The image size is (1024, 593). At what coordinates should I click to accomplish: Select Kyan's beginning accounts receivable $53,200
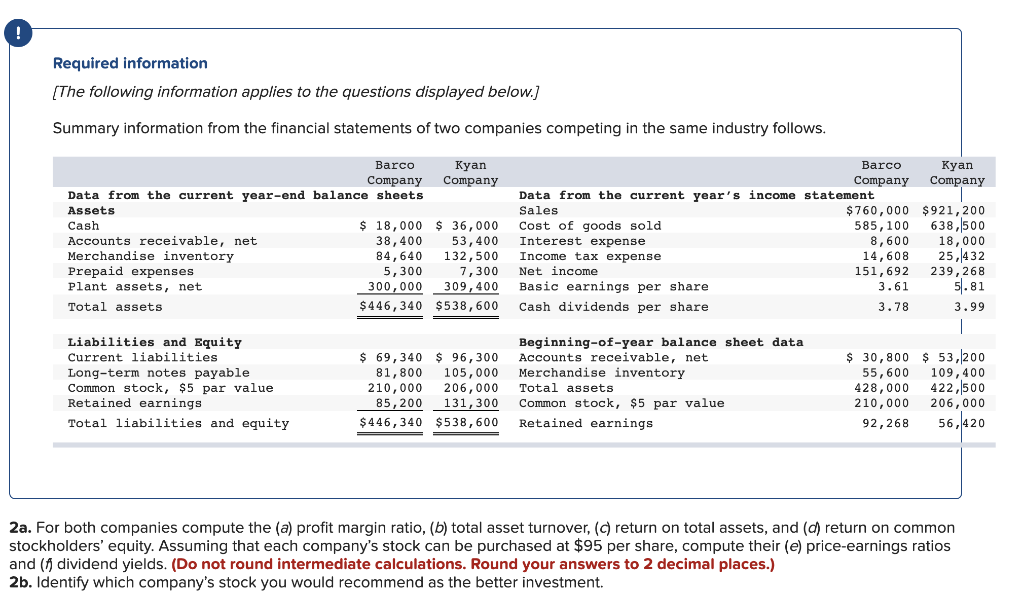click(953, 357)
